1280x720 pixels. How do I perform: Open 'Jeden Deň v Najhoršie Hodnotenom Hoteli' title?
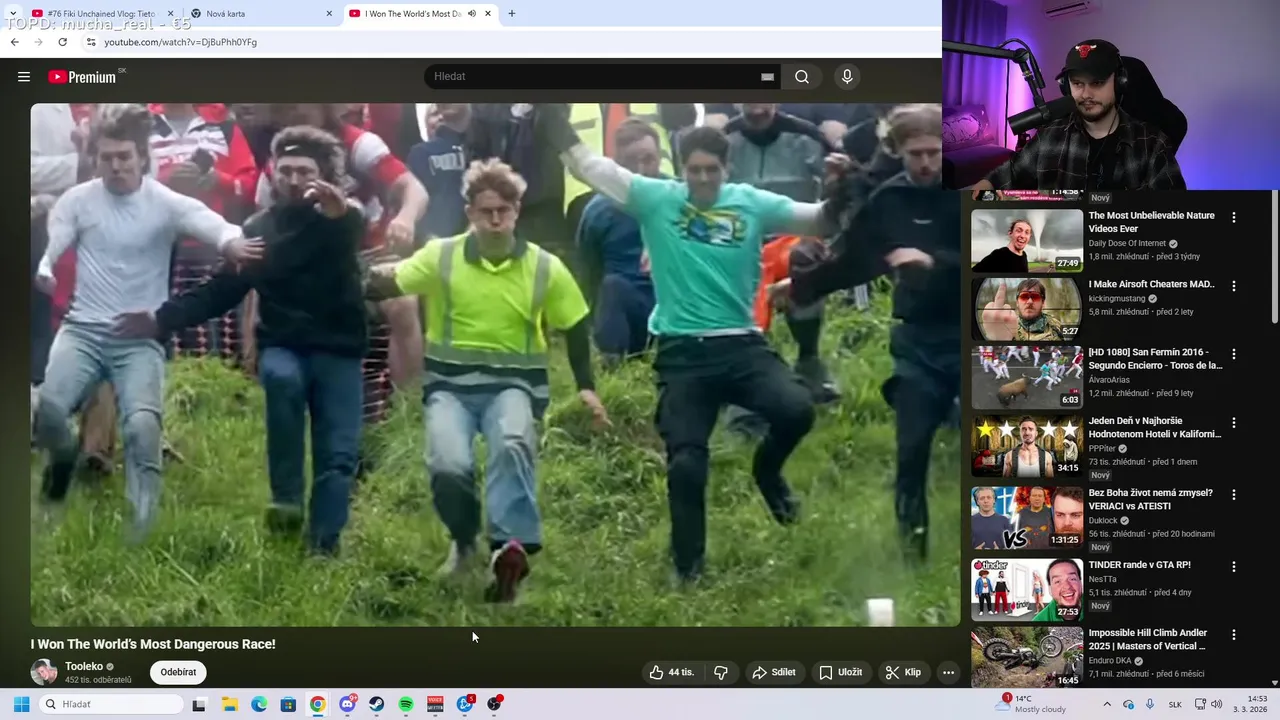pos(1155,428)
